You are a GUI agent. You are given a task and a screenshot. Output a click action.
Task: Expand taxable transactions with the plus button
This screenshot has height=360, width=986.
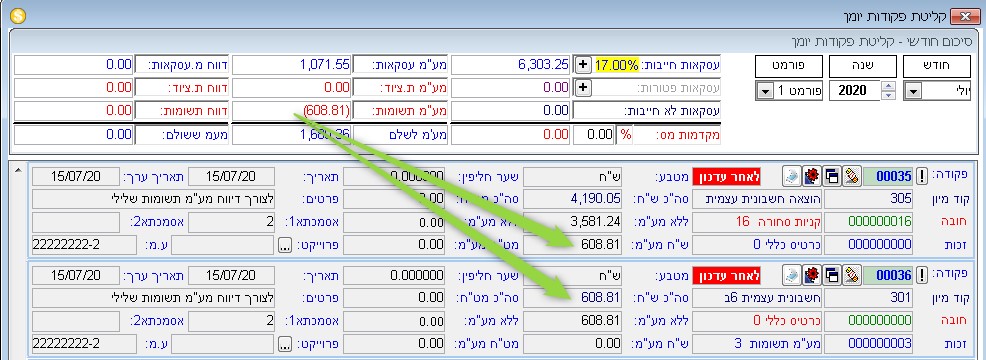(x=583, y=64)
